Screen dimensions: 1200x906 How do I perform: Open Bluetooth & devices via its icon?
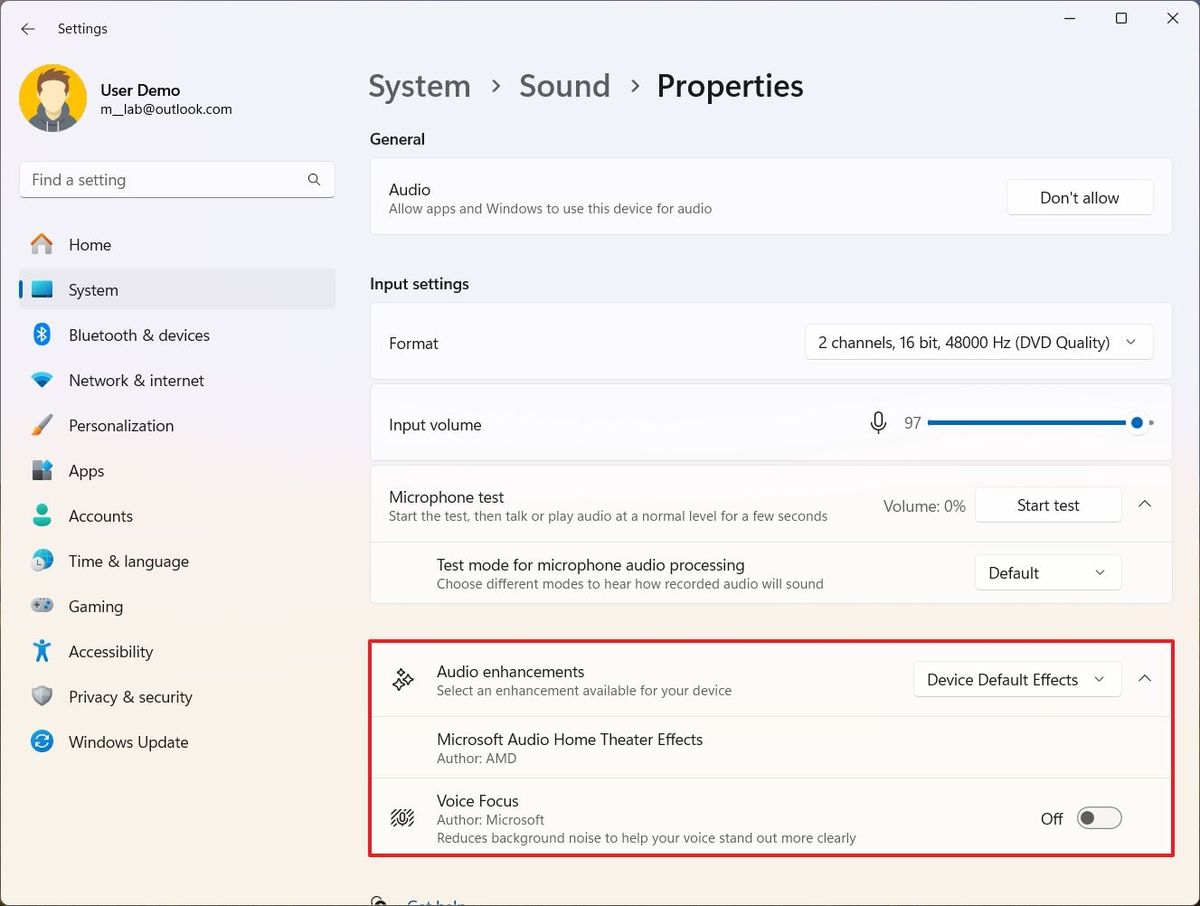click(41, 335)
